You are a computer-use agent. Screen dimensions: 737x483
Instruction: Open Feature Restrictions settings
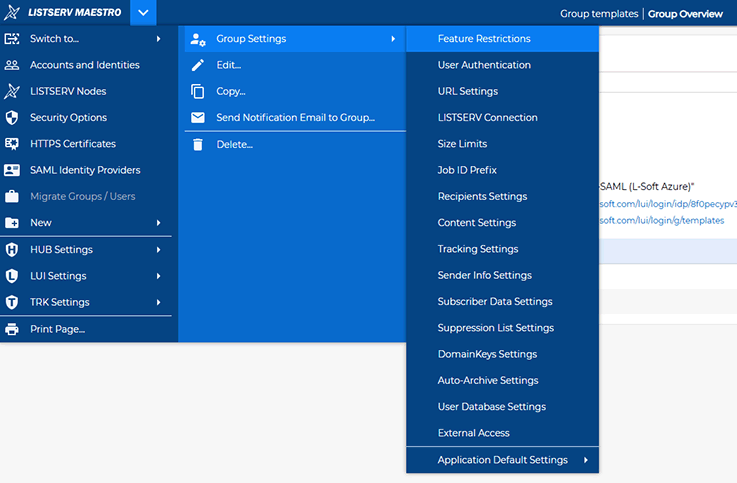[x=502, y=39]
